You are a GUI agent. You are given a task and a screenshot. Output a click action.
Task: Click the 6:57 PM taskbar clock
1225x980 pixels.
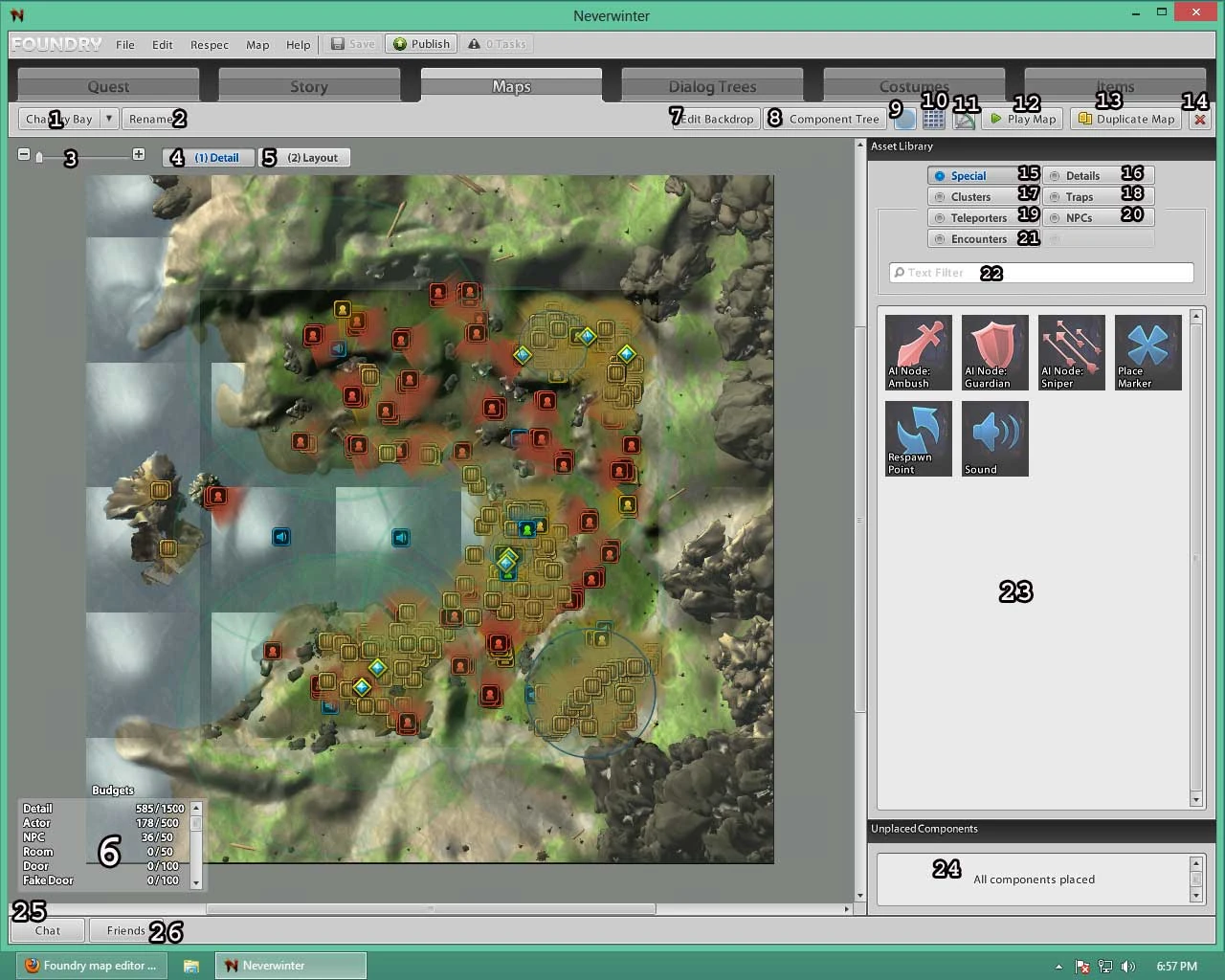[x=1176, y=967]
